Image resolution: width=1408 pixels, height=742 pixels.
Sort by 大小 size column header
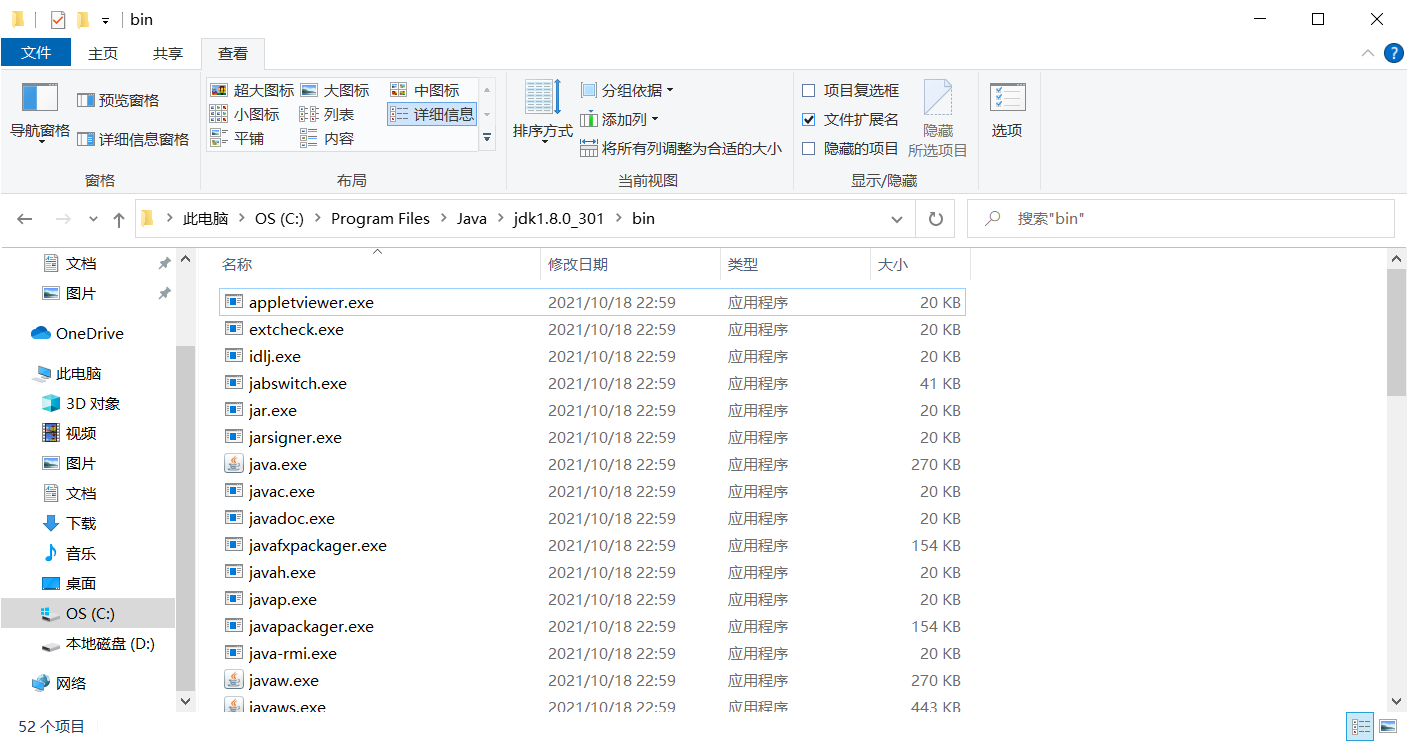(920, 264)
